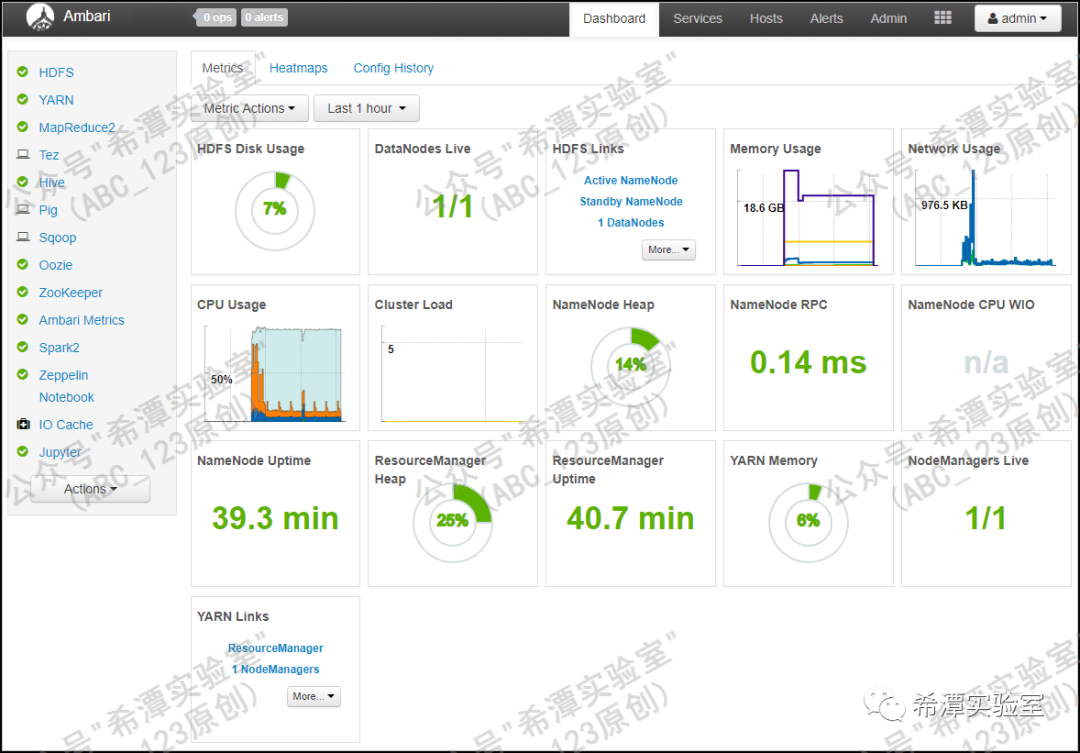Expand the More menu in HDFS Links
Viewport: 1080px width, 753px height.
coord(668,249)
